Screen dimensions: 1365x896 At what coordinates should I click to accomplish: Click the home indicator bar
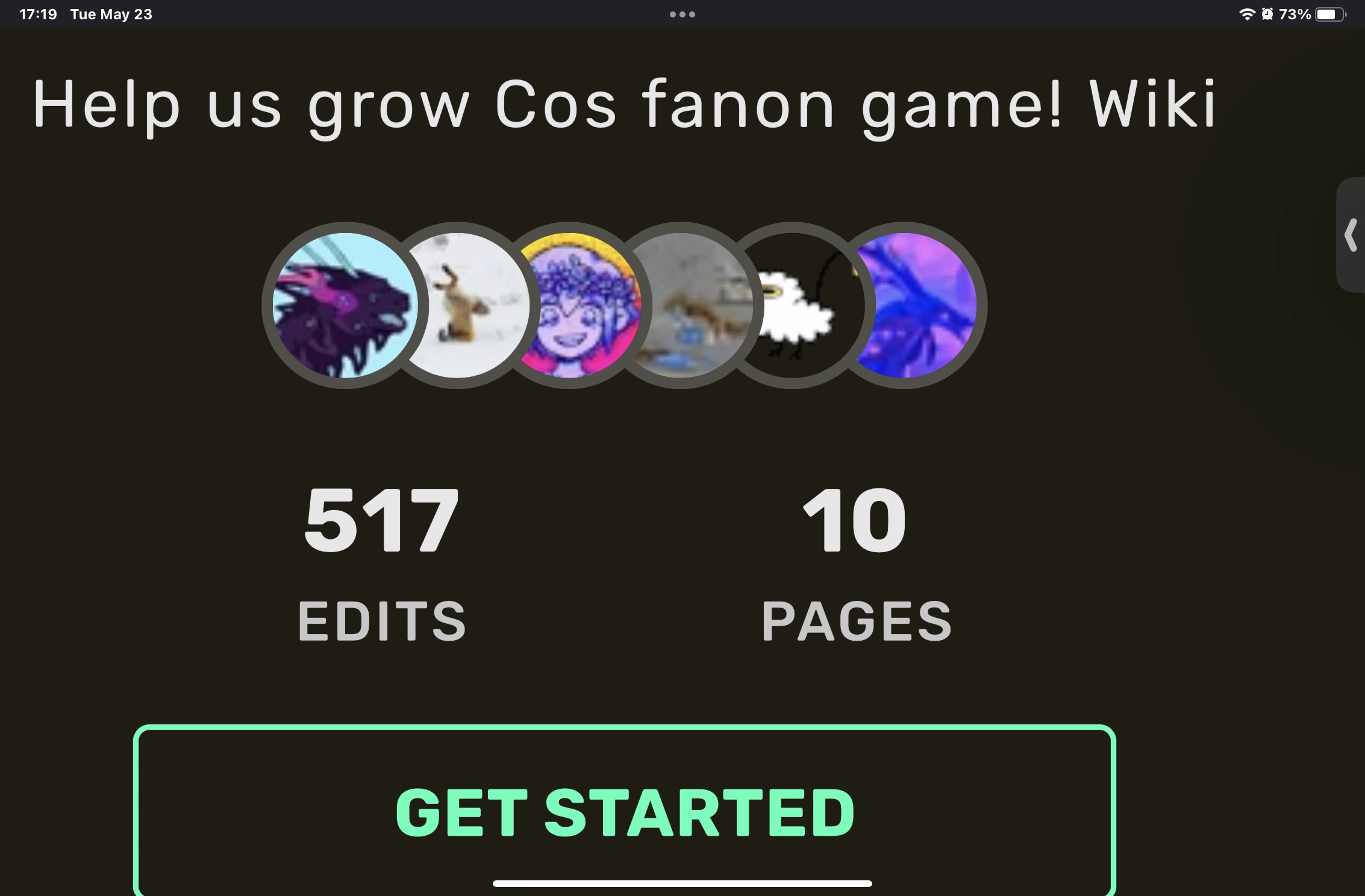point(682,883)
